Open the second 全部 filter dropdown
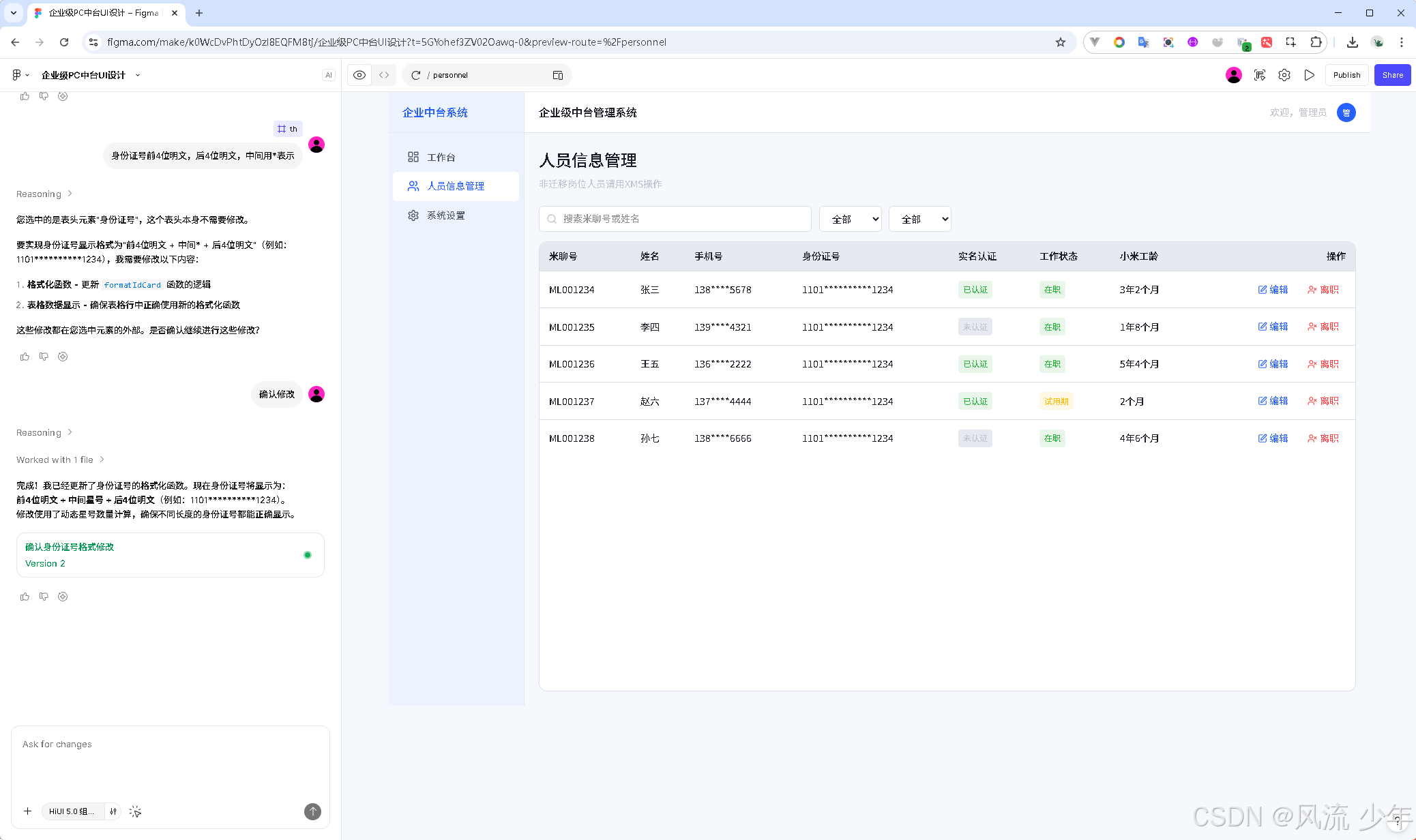 pos(919,219)
